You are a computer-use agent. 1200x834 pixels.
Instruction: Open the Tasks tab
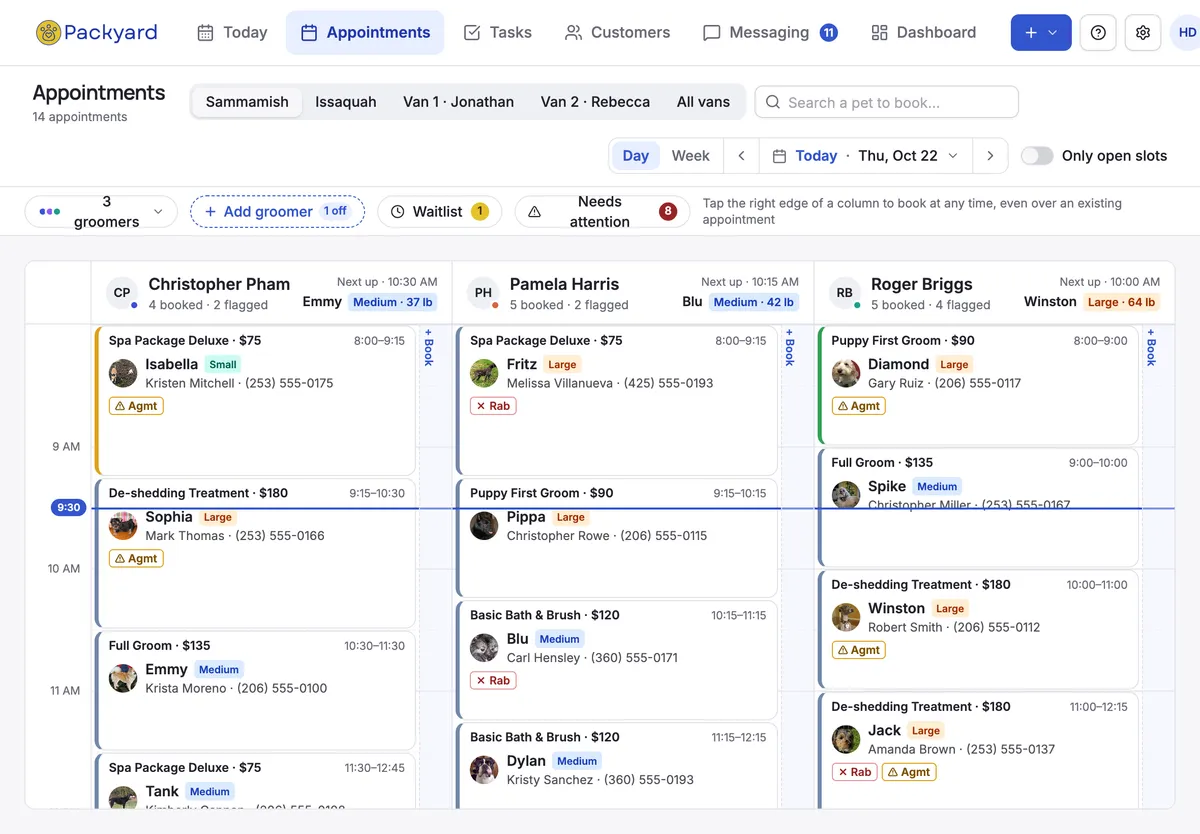(497, 33)
